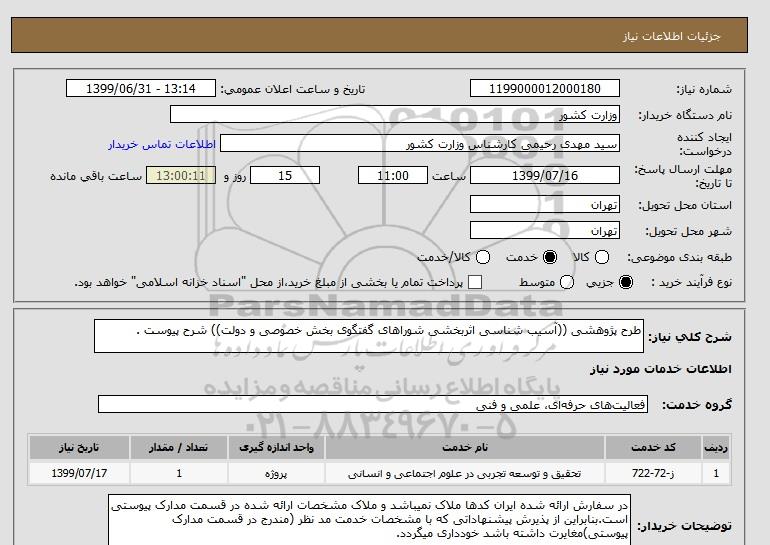Viewport: 770px width, 545px height.
Task: Choose the متوسط purchase process option
Action: [567, 282]
